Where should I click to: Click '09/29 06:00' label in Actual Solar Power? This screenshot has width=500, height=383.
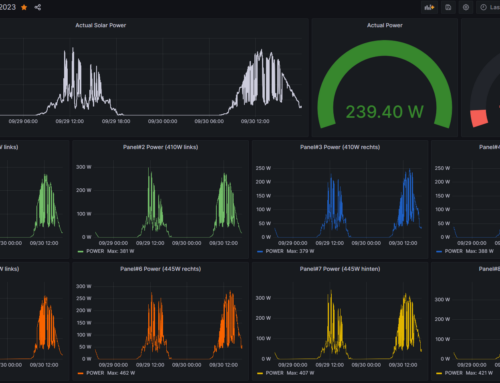[x=23, y=121]
